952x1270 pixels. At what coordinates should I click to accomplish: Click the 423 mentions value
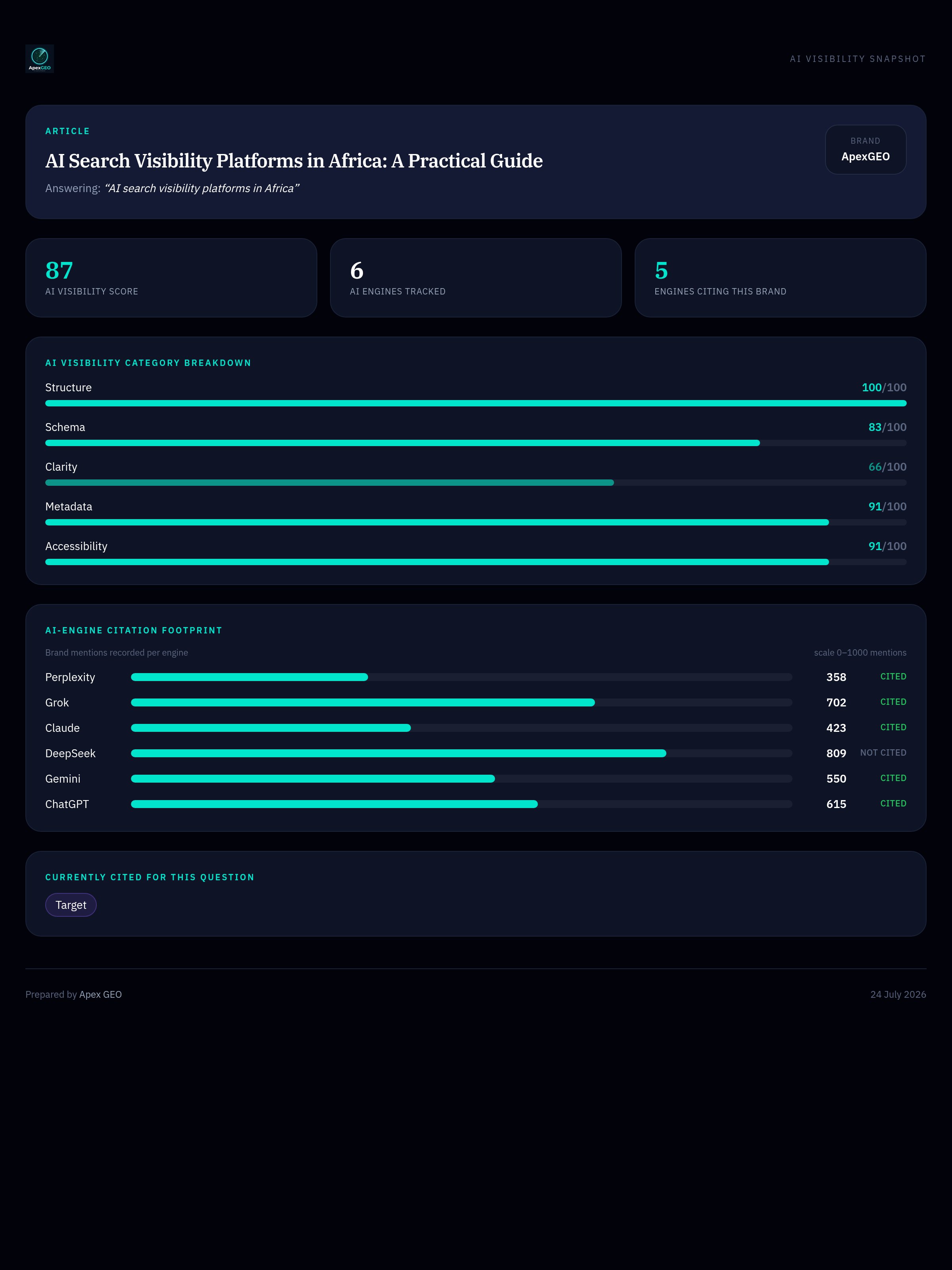tap(836, 727)
